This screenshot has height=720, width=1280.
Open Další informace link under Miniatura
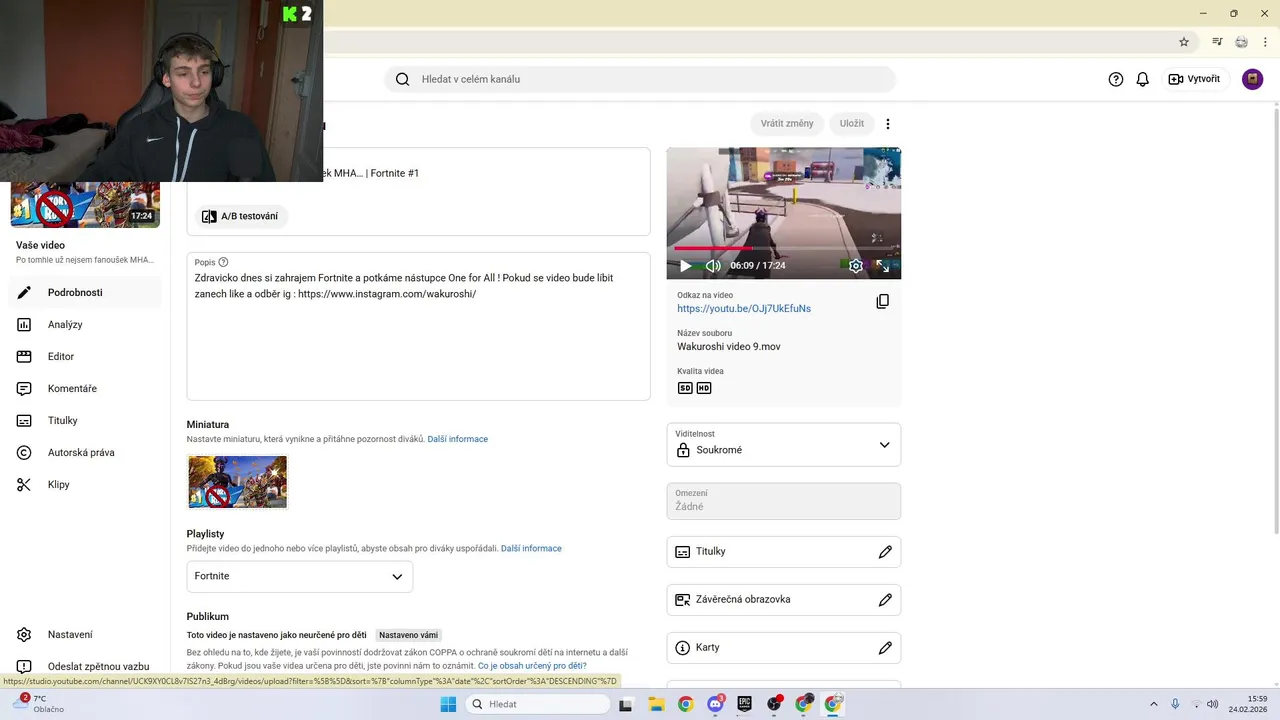458,439
